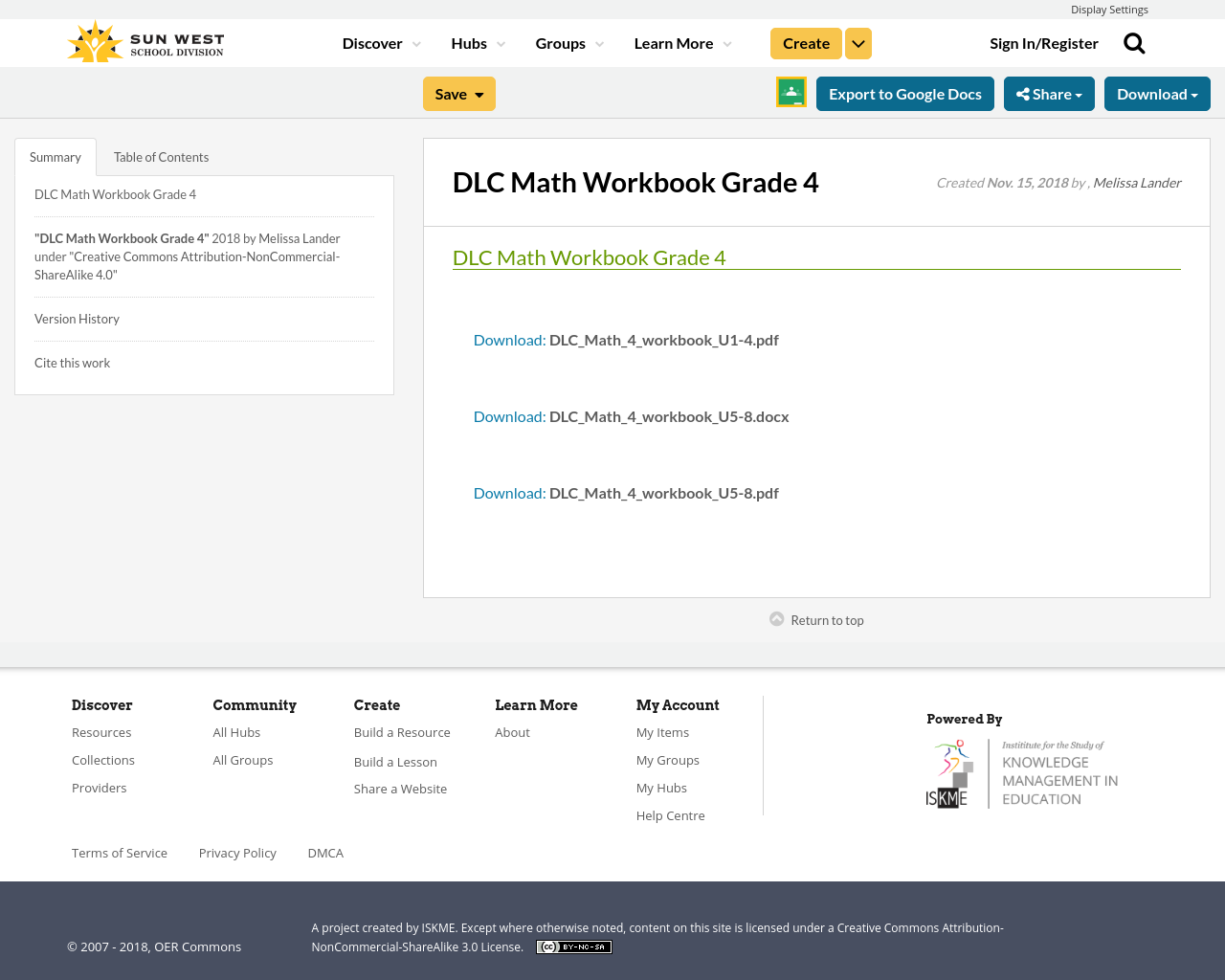
Task: Open the Help Centre page
Action: coord(670,814)
